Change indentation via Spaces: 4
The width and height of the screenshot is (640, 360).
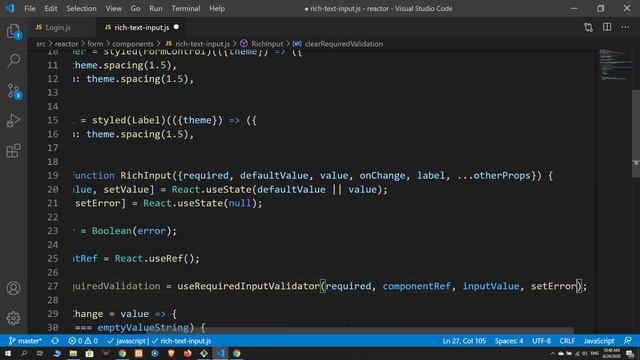pyautogui.click(x=509, y=341)
